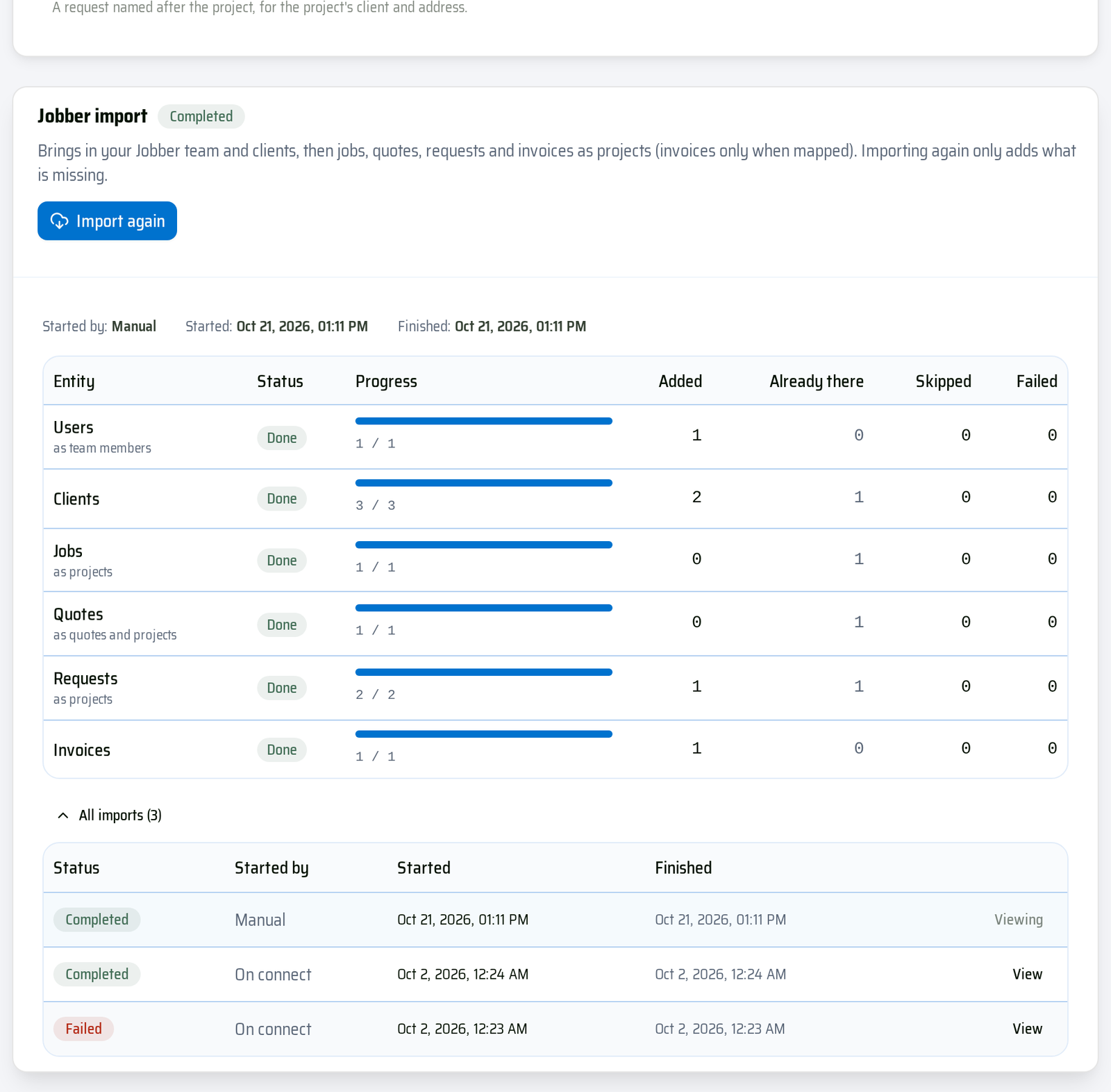View the failed Oct 2, 12:23 AM import
Viewport: 1111px width, 1092px height.
click(1027, 1029)
